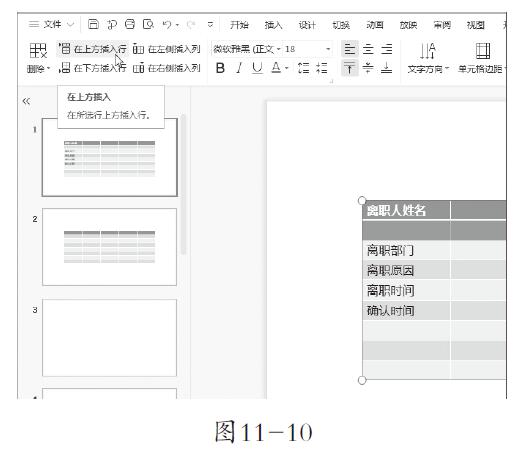Insert column to the right

click(x=166, y=68)
